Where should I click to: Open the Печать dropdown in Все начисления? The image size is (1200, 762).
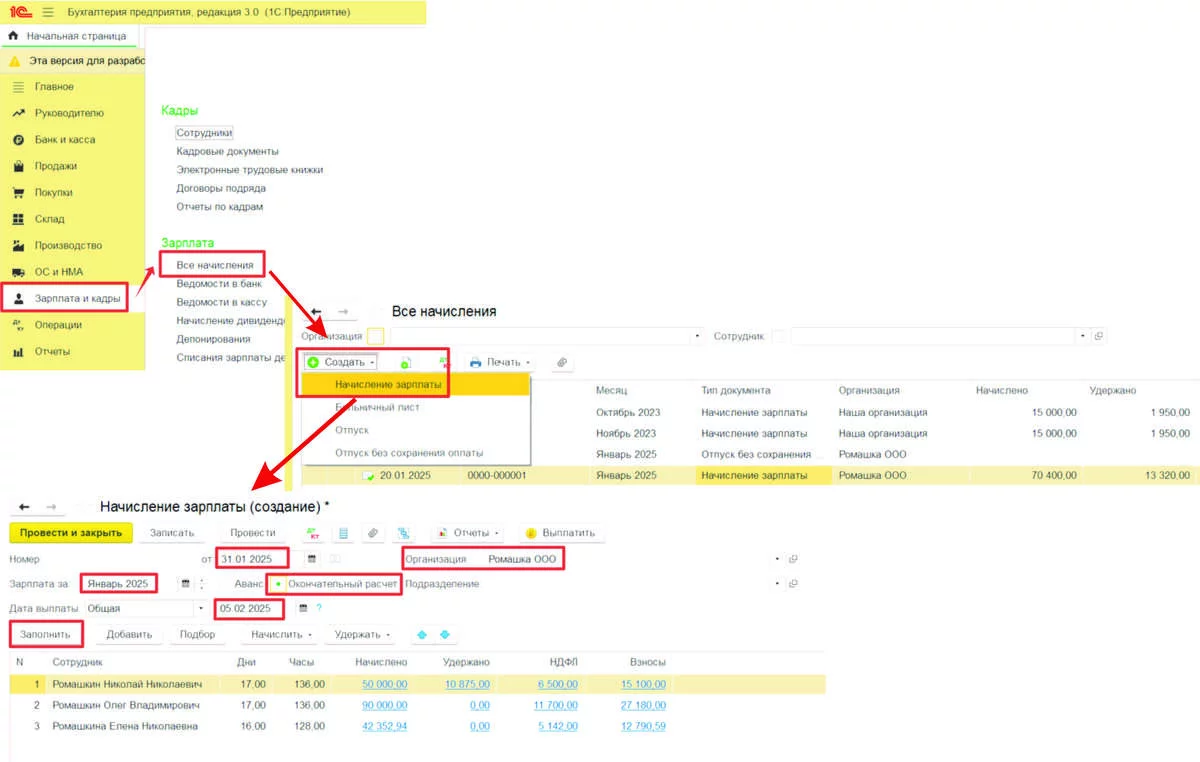coord(499,362)
